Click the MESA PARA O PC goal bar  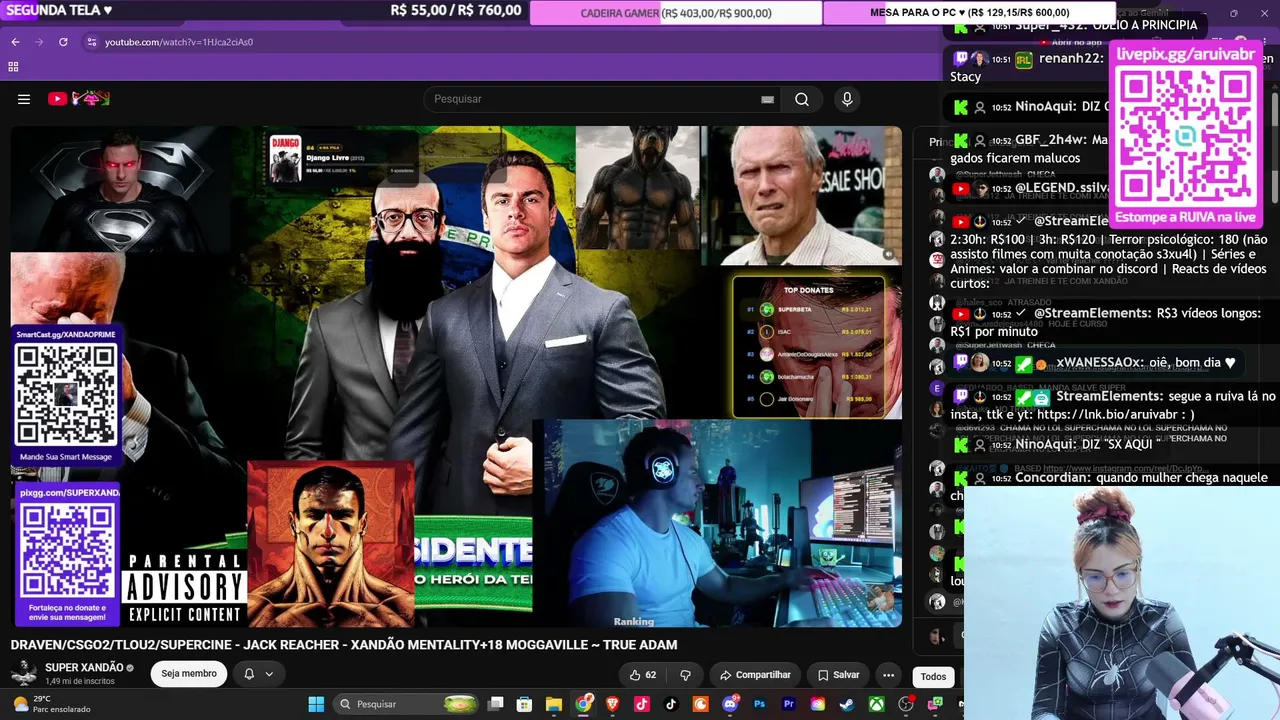969,13
